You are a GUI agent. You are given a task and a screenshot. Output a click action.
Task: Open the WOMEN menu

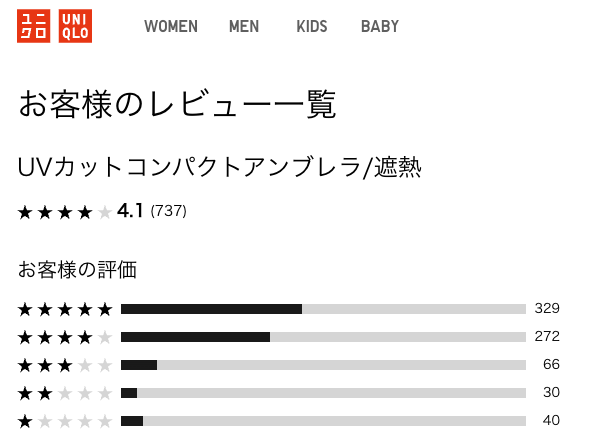[171, 26]
